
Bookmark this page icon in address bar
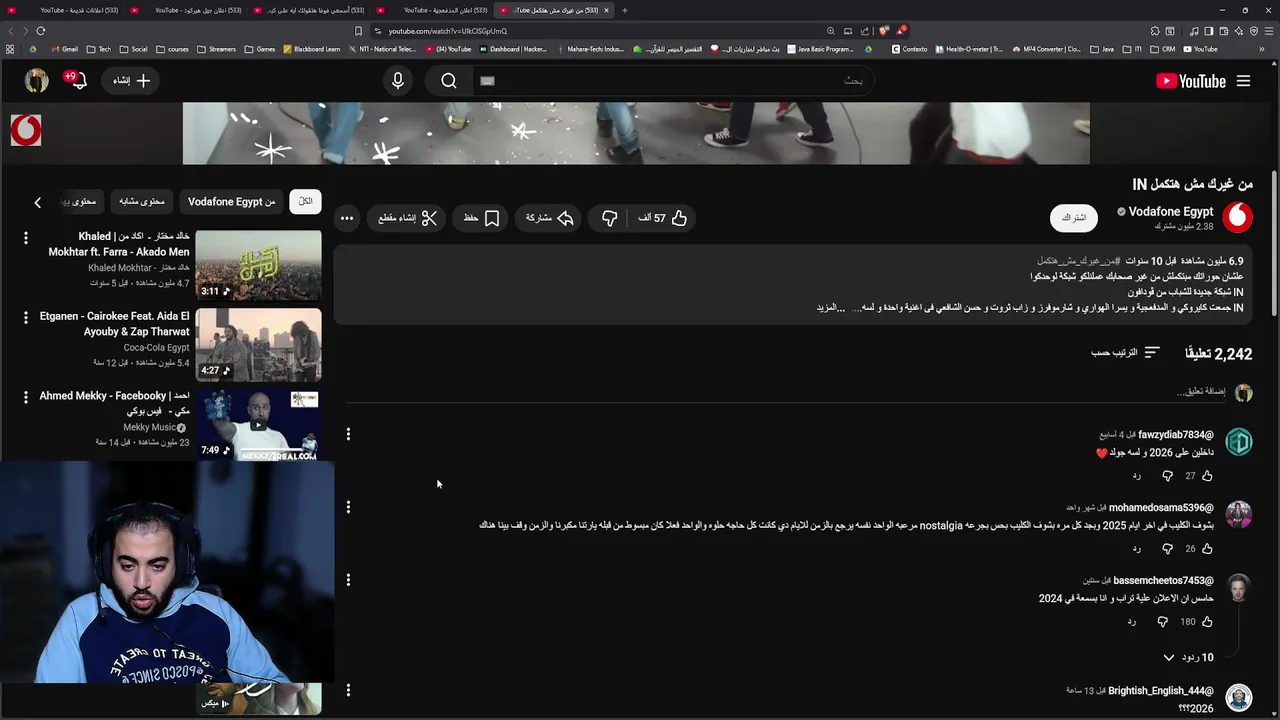[x=358, y=31]
